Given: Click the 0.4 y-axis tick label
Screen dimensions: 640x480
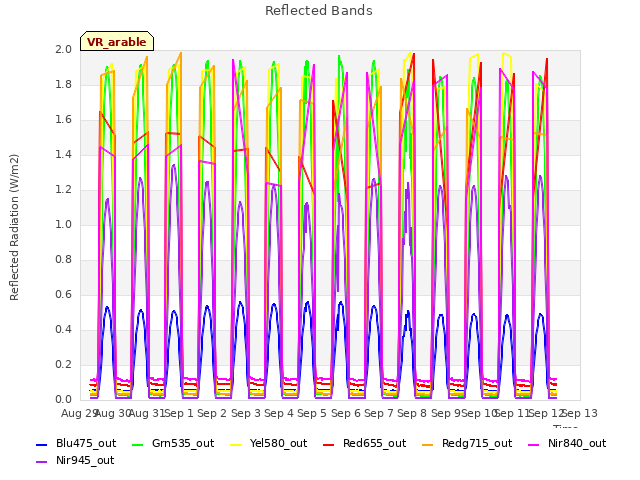Looking at the screenshot, I should [x=63, y=329].
